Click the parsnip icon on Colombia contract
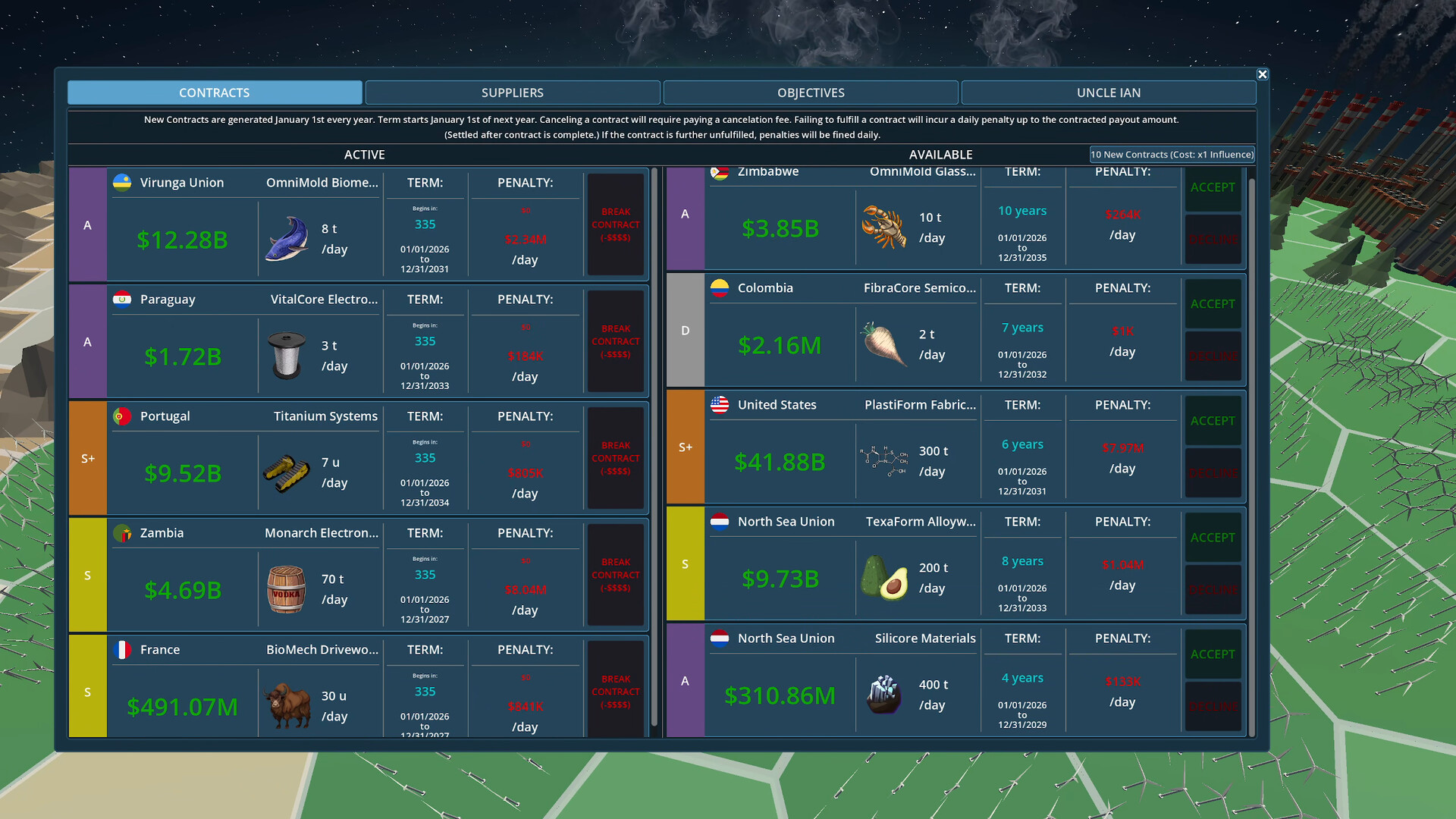Screen dimensions: 1456x819 point(883,343)
